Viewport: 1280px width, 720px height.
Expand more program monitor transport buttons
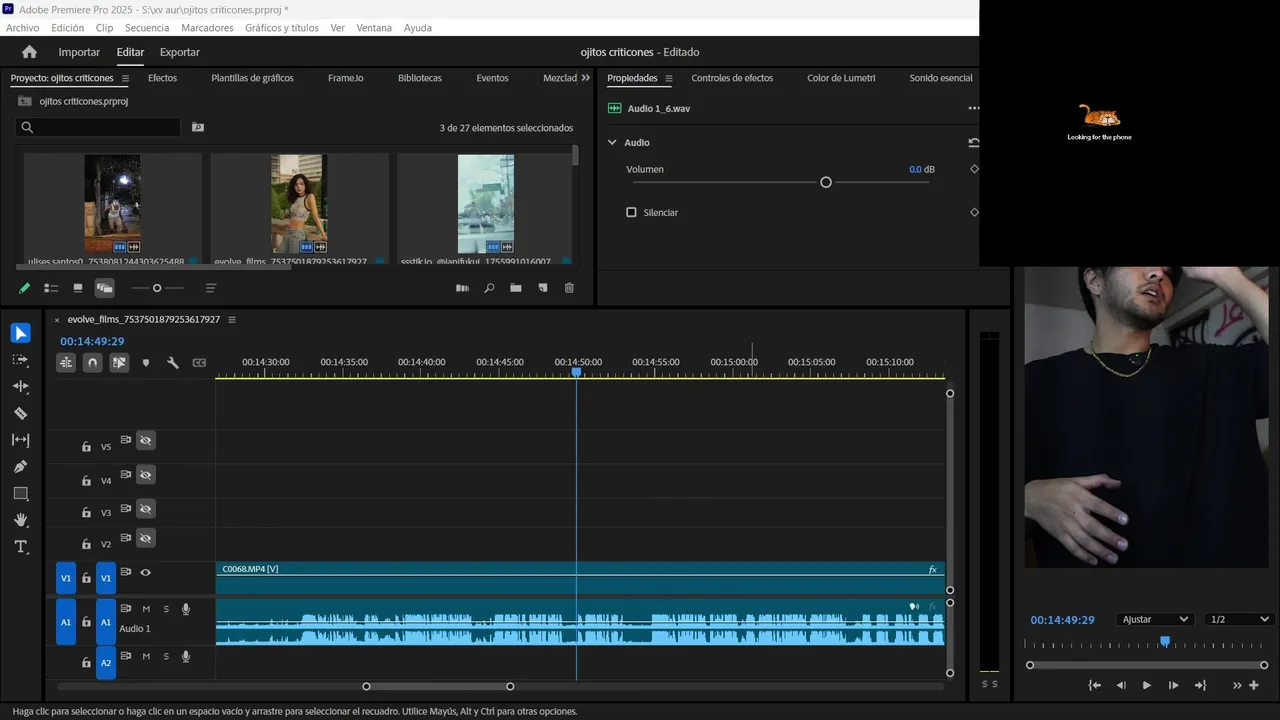1237,685
